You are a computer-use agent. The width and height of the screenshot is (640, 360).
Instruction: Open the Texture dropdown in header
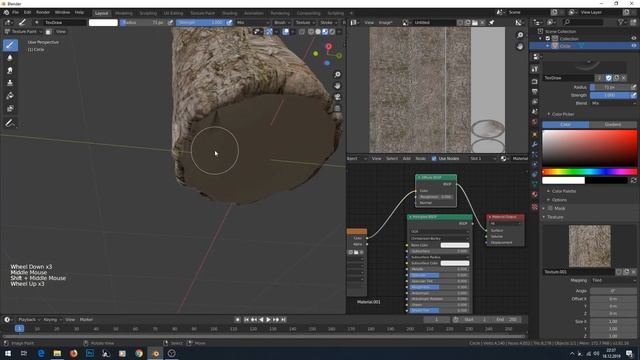[305, 22]
